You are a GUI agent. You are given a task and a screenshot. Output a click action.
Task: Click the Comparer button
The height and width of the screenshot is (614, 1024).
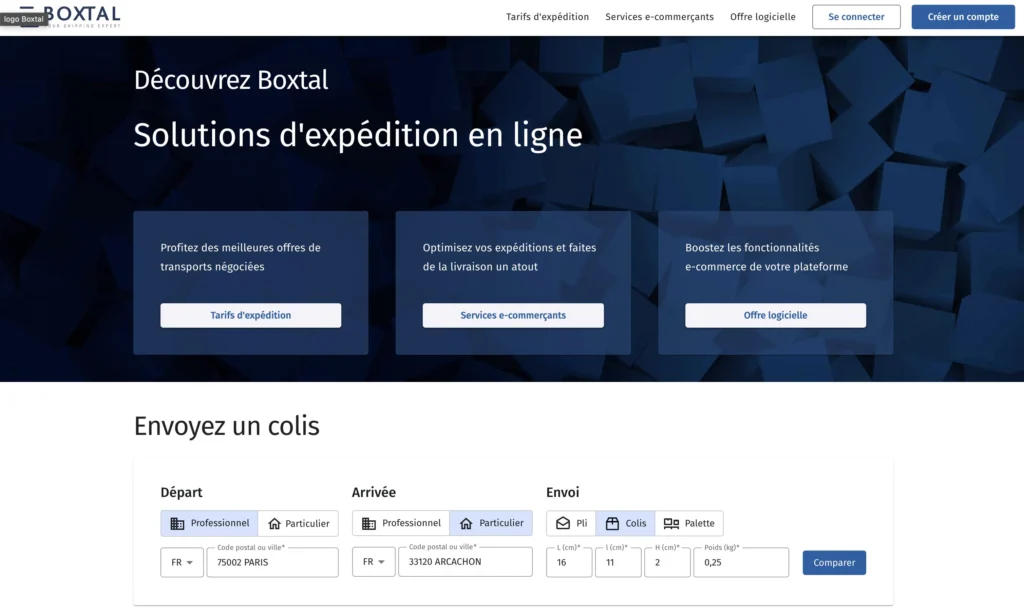coord(834,562)
